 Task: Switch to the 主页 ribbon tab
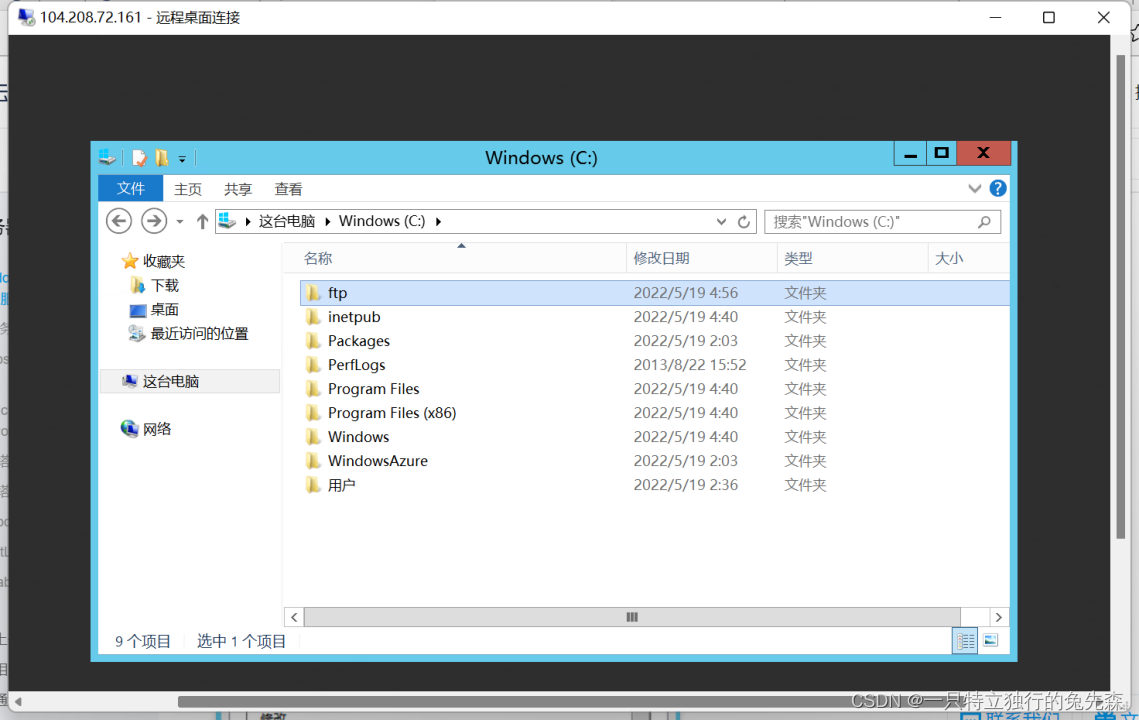pos(187,189)
